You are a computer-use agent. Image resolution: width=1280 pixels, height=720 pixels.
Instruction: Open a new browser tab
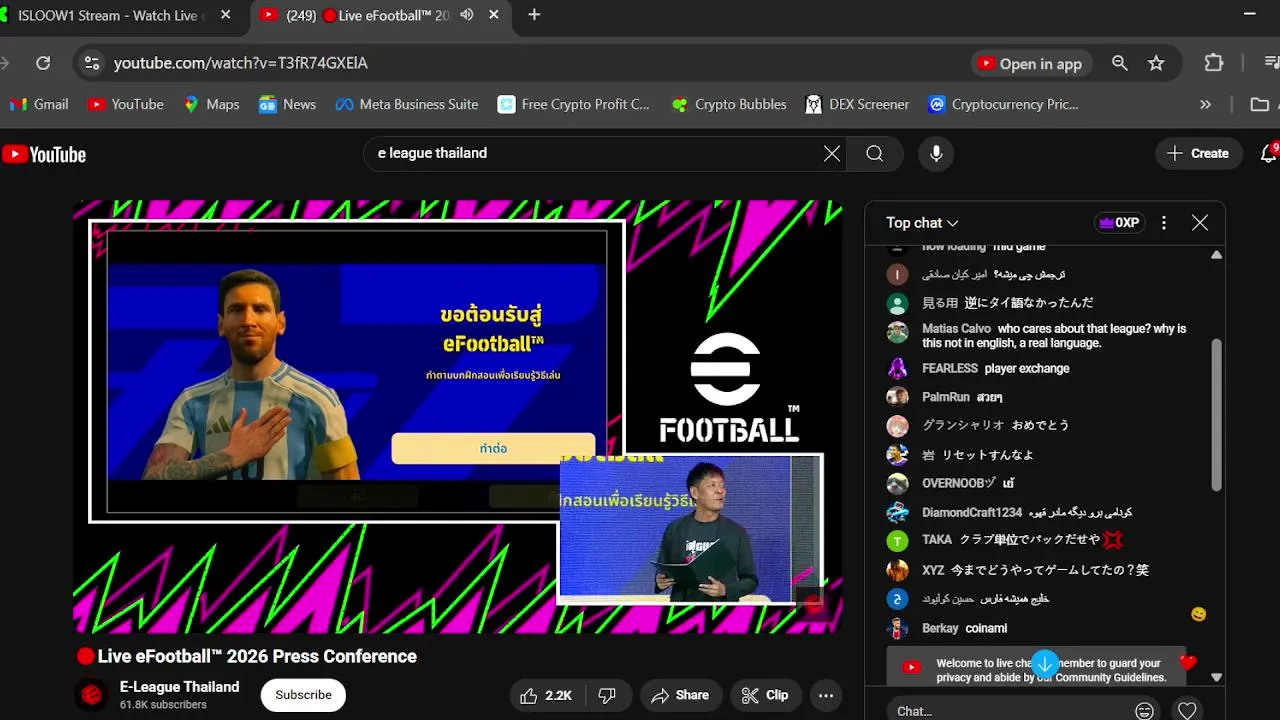[534, 15]
